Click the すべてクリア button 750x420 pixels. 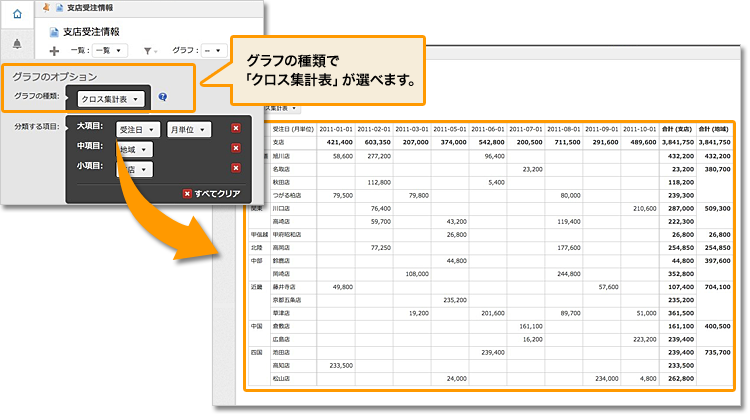pyautogui.click(x=211, y=194)
